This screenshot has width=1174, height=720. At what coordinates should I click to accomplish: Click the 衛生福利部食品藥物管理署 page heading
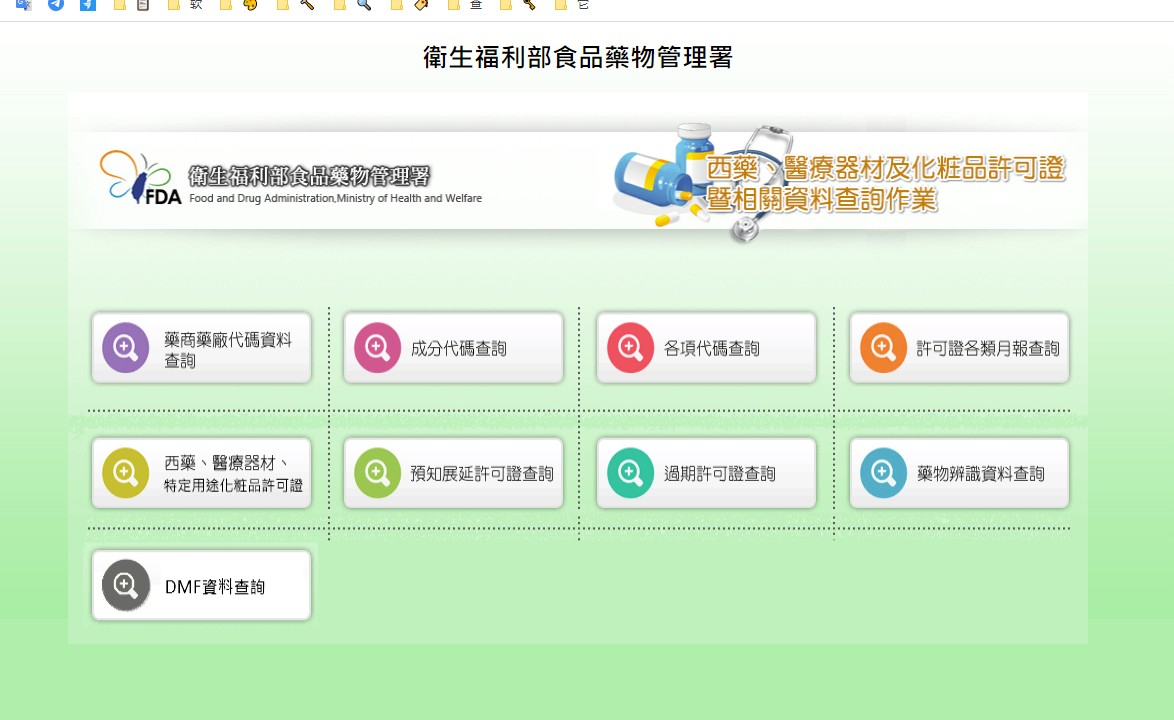coord(577,57)
